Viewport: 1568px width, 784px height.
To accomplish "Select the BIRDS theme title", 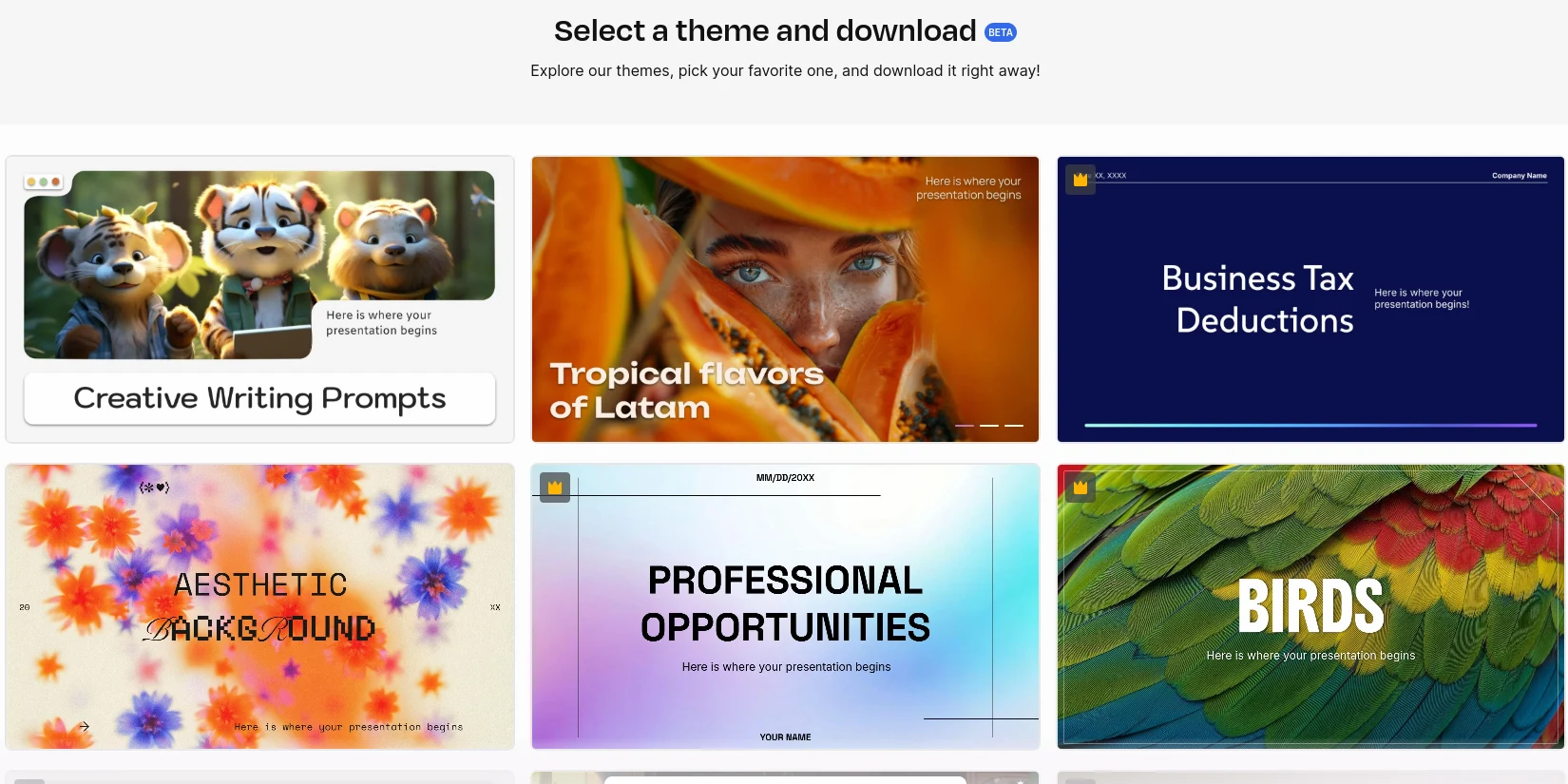I will click(x=1310, y=606).
